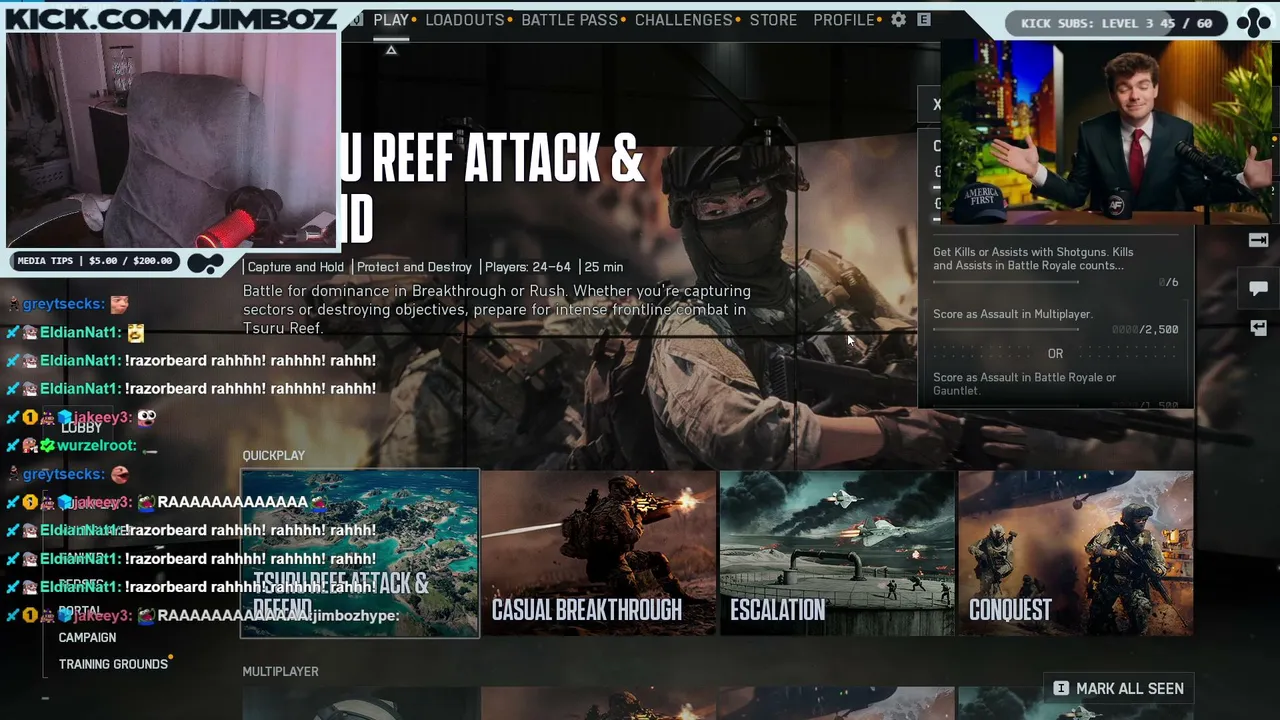1280x720 pixels.
Task: Select the Conquest mode card
Action: click(1076, 553)
